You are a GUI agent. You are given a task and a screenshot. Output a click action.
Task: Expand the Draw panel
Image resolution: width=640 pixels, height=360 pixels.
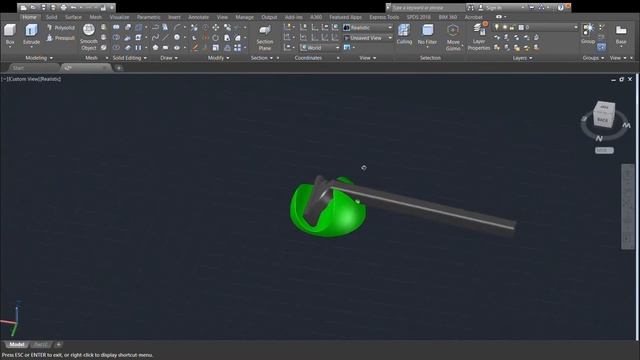[169, 58]
